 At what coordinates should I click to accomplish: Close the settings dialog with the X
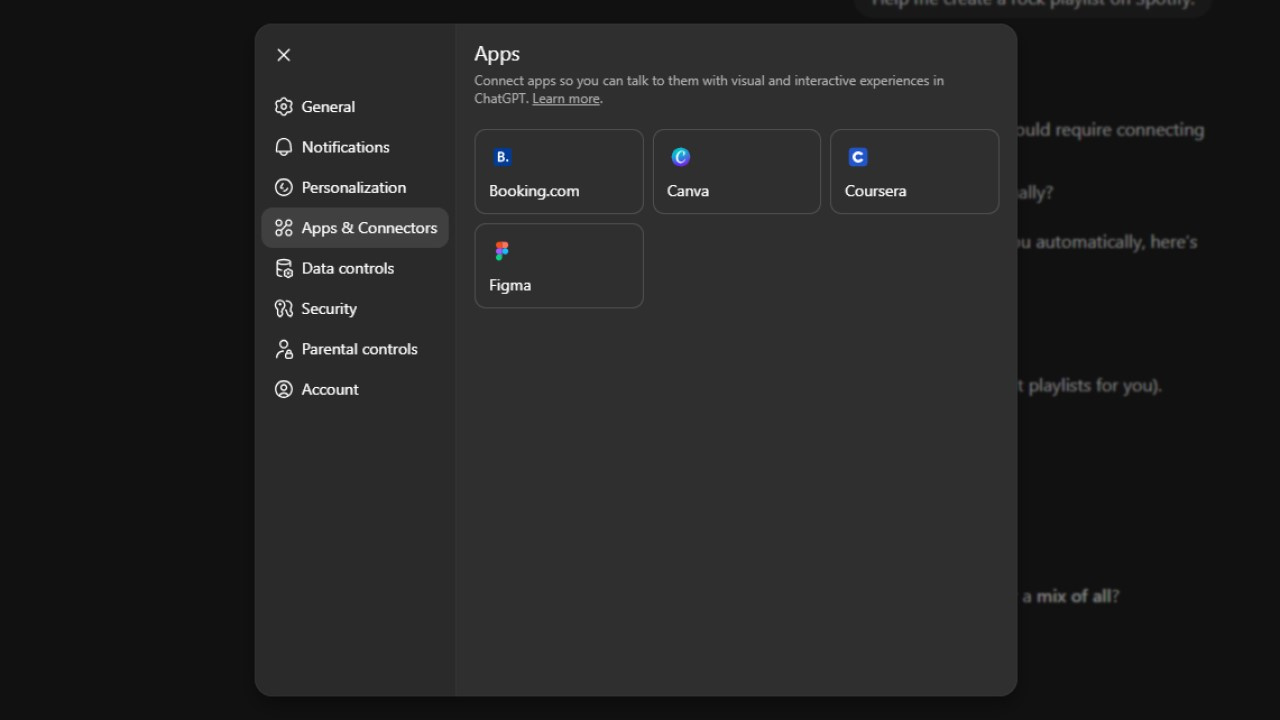284,55
